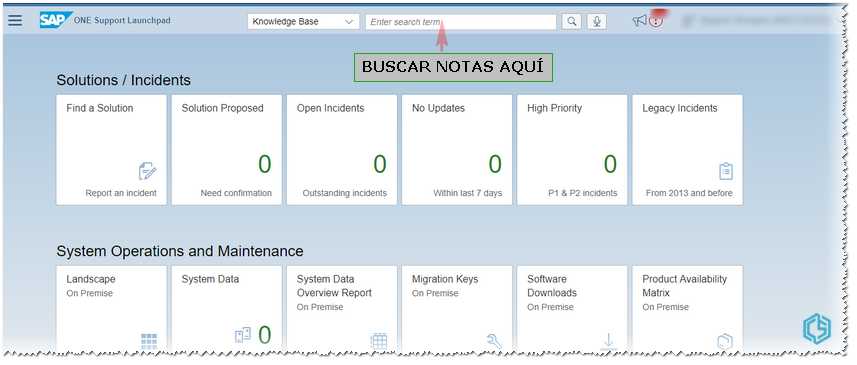Open the Migration Keys tile

coord(457,309)
